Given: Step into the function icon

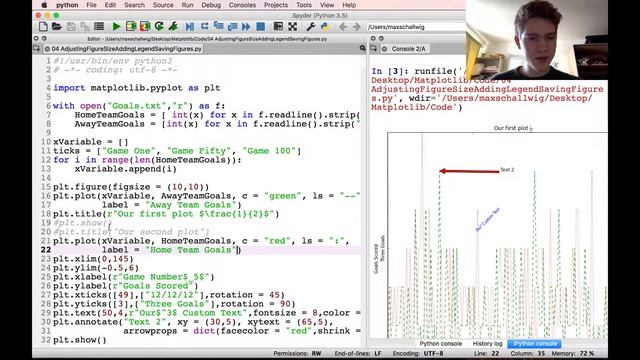Looking at the screenshot, I should click(218, 27).
